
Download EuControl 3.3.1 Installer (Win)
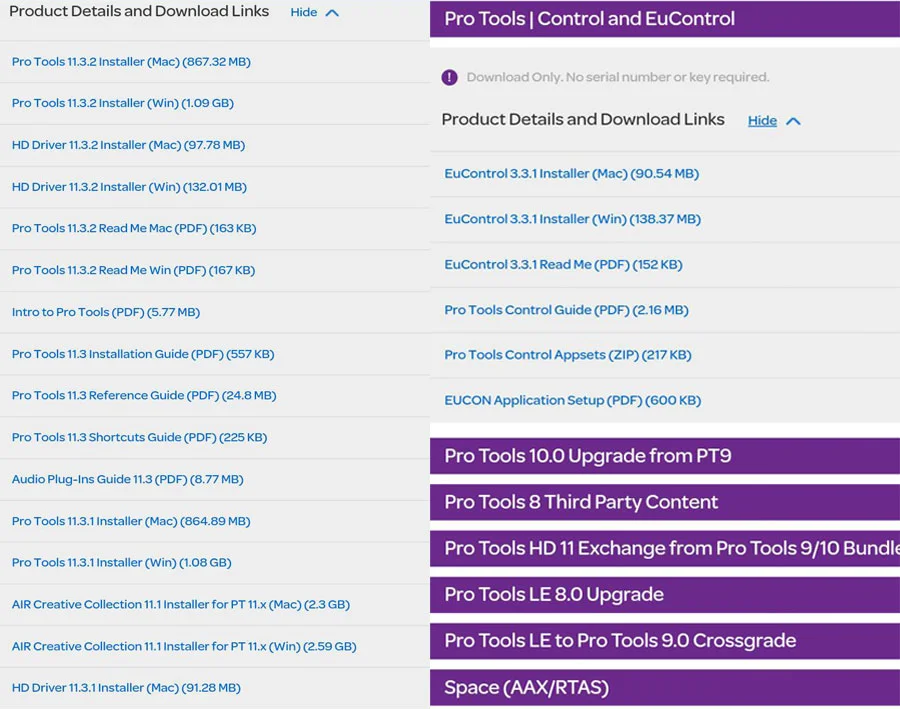point(573,219)
